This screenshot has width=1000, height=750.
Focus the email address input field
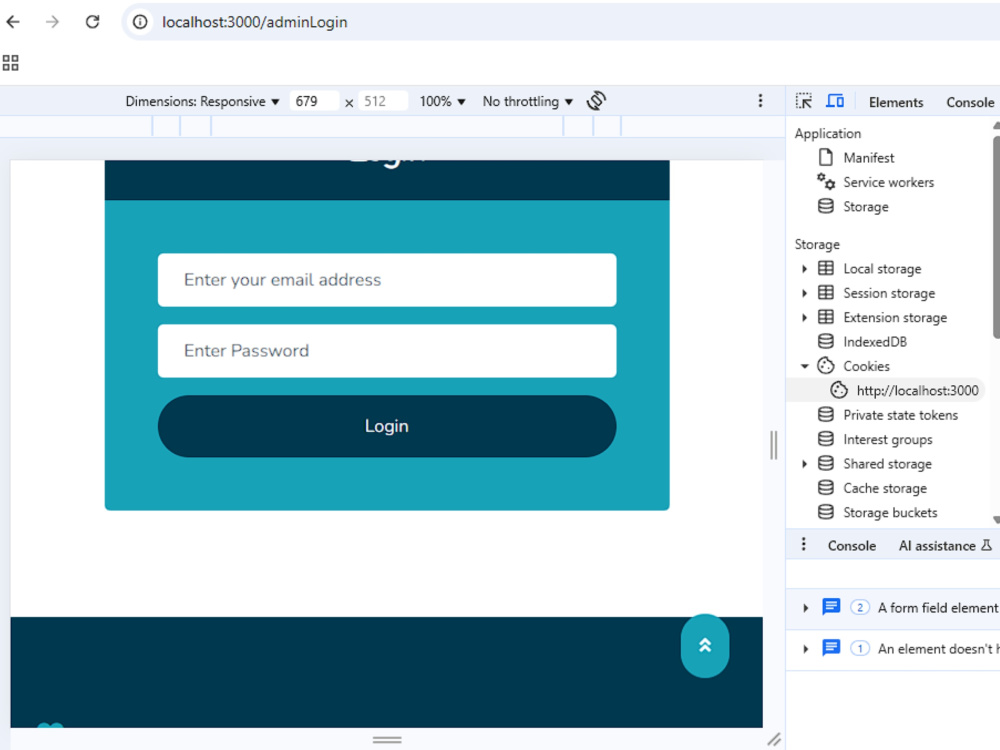(x=386, y=280)
